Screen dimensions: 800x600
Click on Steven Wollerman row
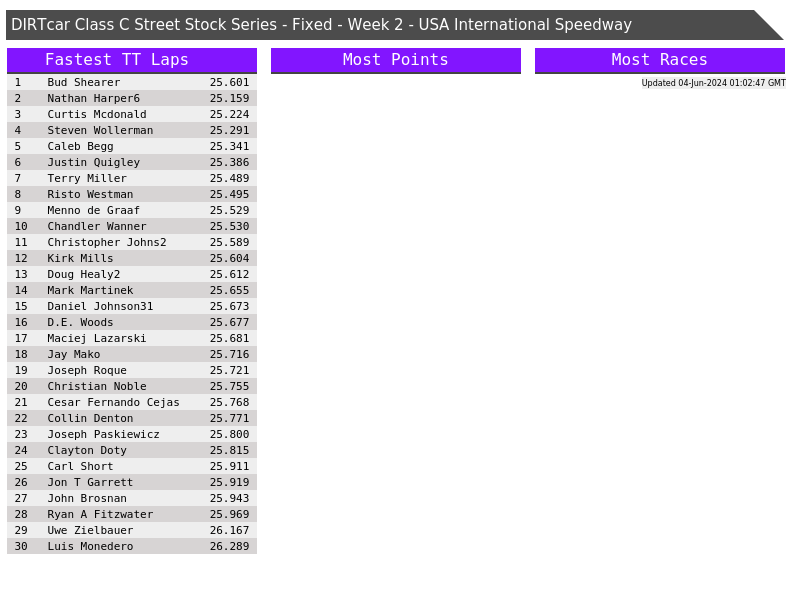click(100, 130)
